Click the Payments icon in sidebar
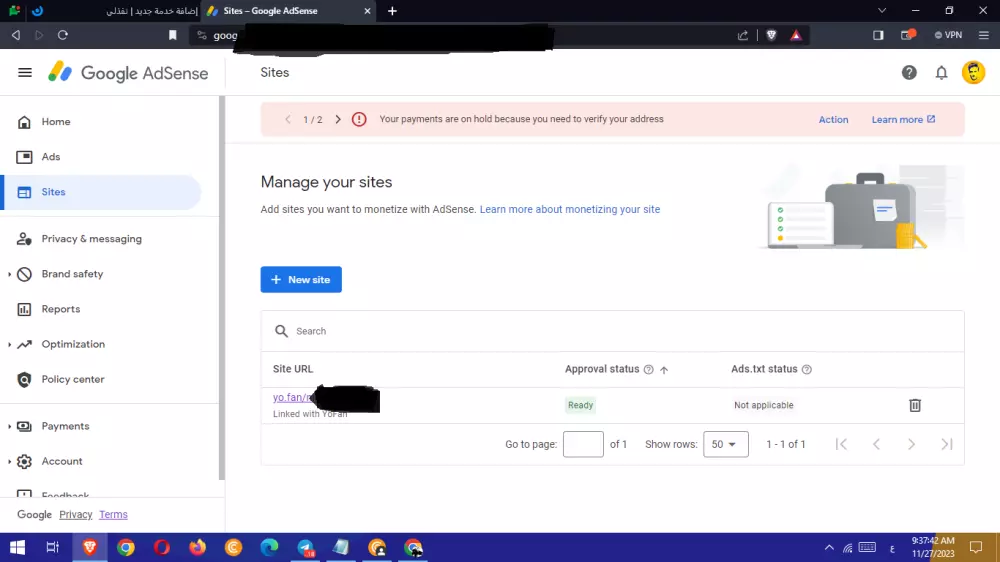The height and width of the screenshot is (562, 1000). [24, 426]
